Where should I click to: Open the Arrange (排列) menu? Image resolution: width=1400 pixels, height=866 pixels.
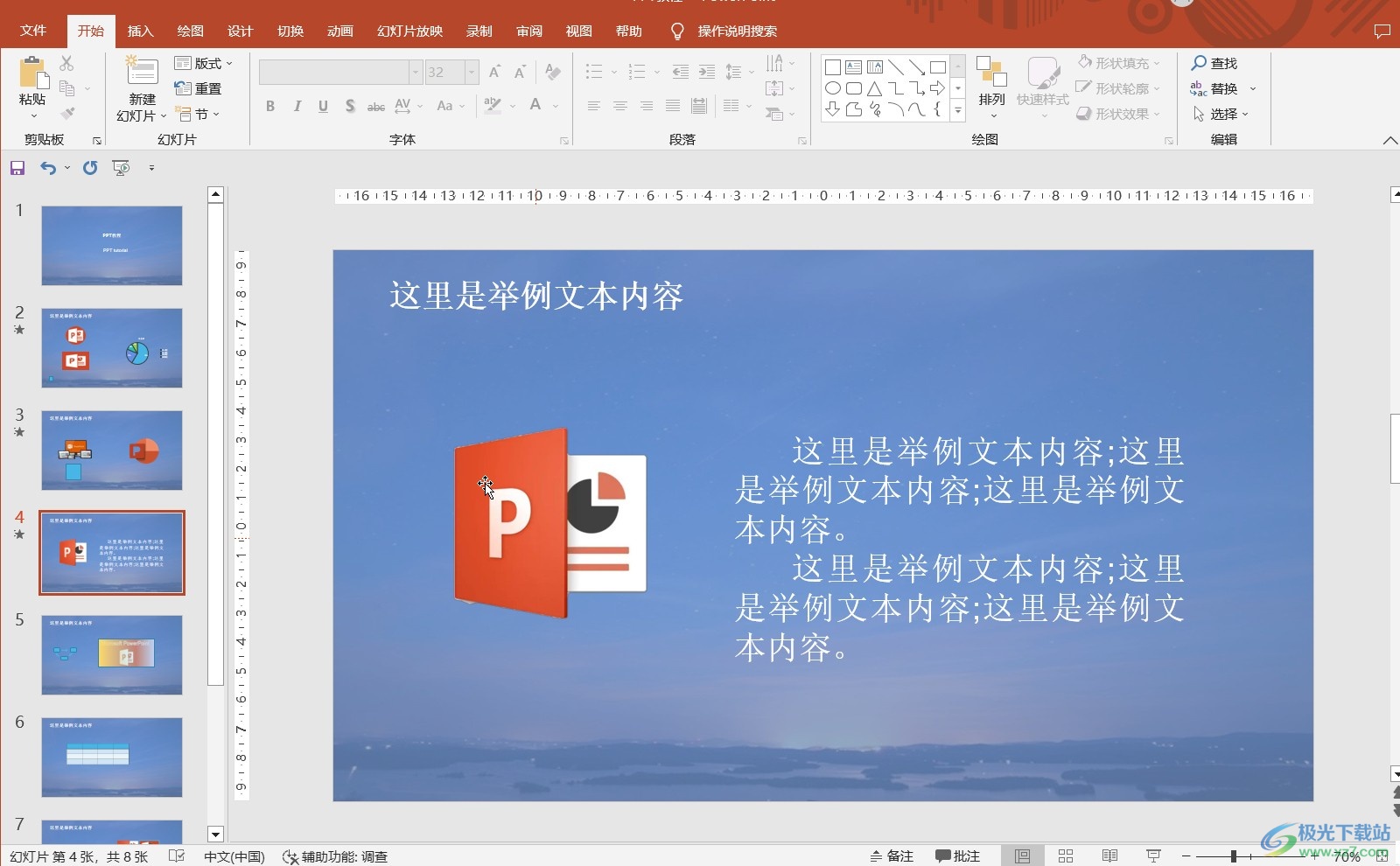pos(992,87)
